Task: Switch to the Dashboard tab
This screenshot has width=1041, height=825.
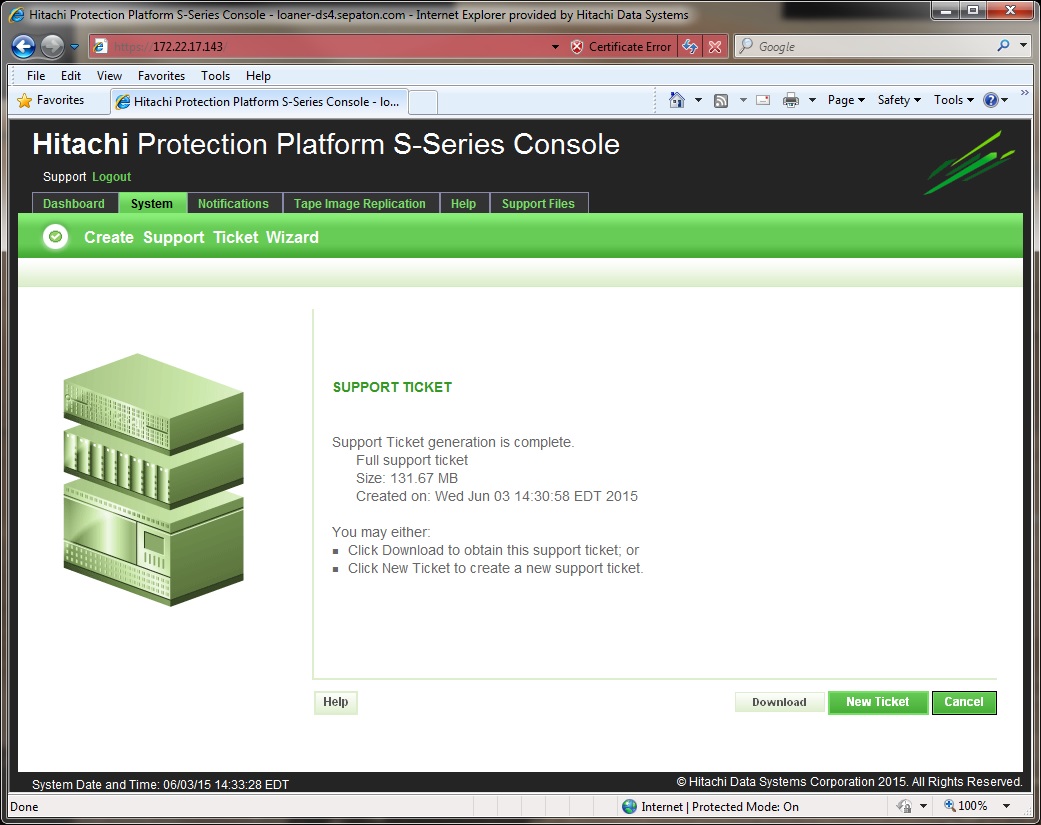Action: tap(74, 204)
